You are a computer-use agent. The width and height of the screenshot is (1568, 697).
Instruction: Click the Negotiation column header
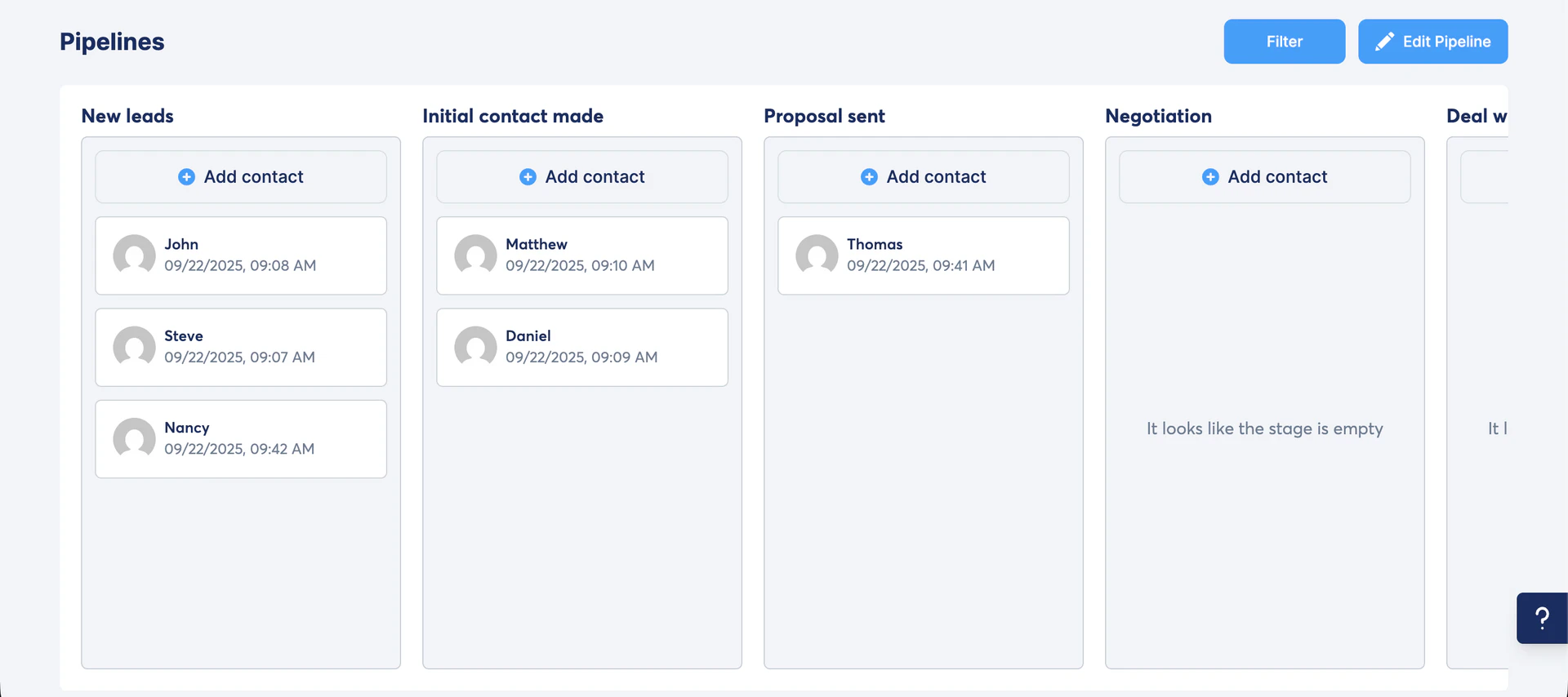click(1158, 116)
